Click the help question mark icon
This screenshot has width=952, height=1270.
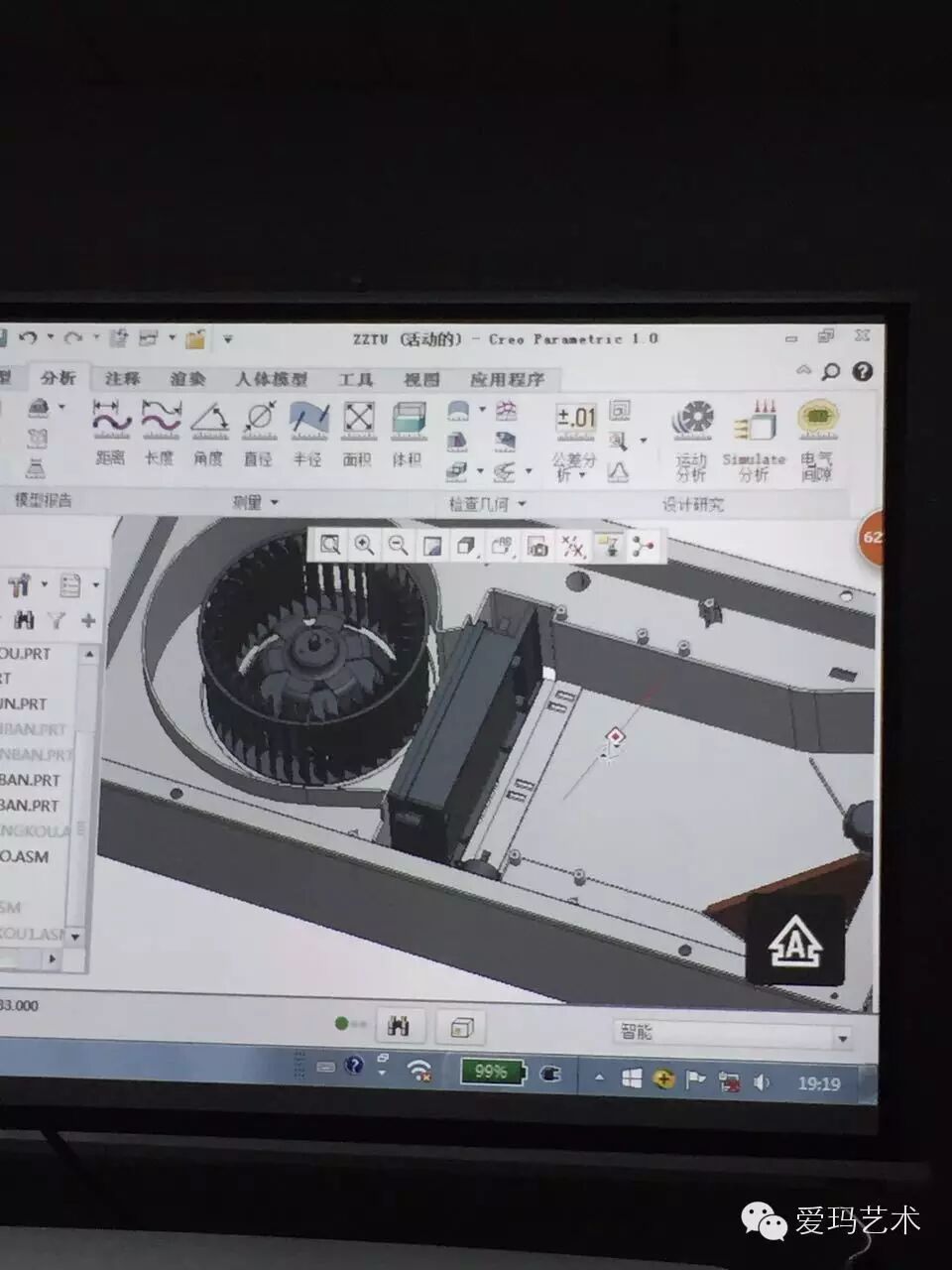[x=863, y=371]
